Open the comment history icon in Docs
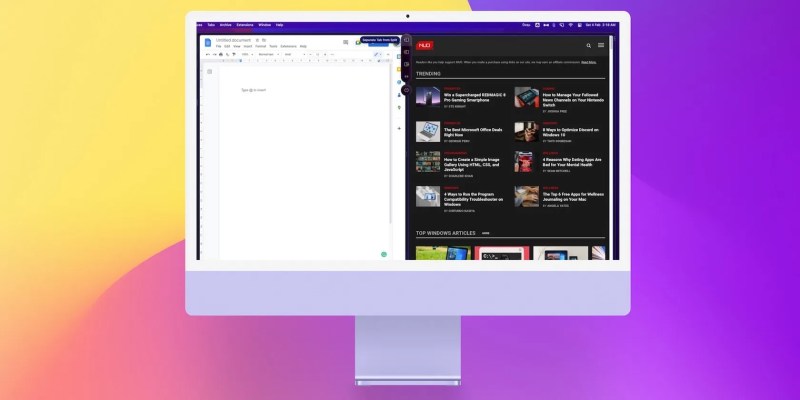 pos(345,42)
